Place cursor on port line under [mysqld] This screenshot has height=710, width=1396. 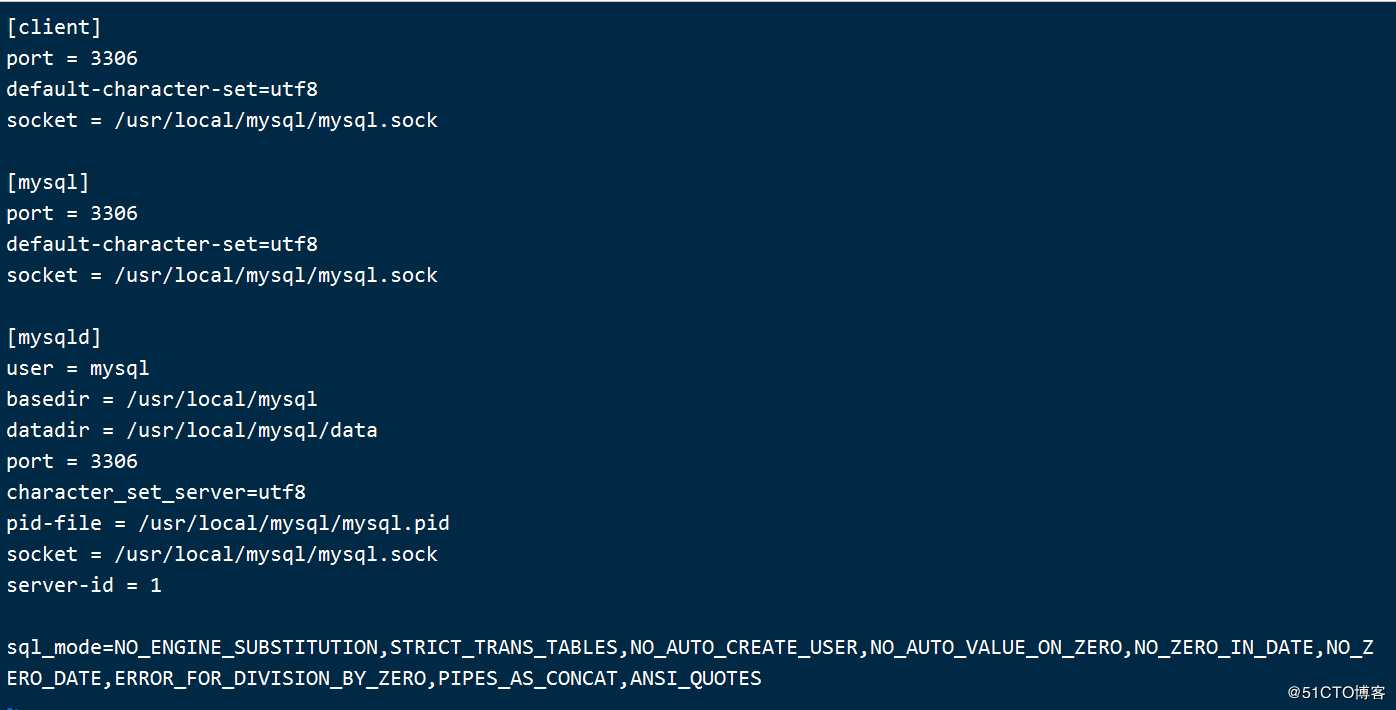pos(72,462)
